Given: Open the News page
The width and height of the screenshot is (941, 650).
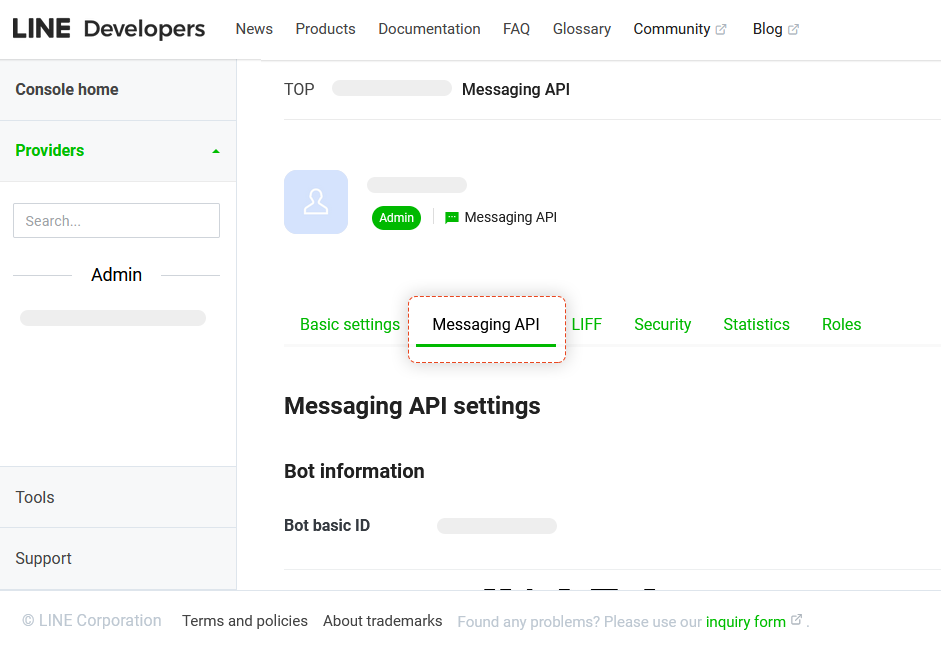Looking at the screenshot, I should point(254,29).
